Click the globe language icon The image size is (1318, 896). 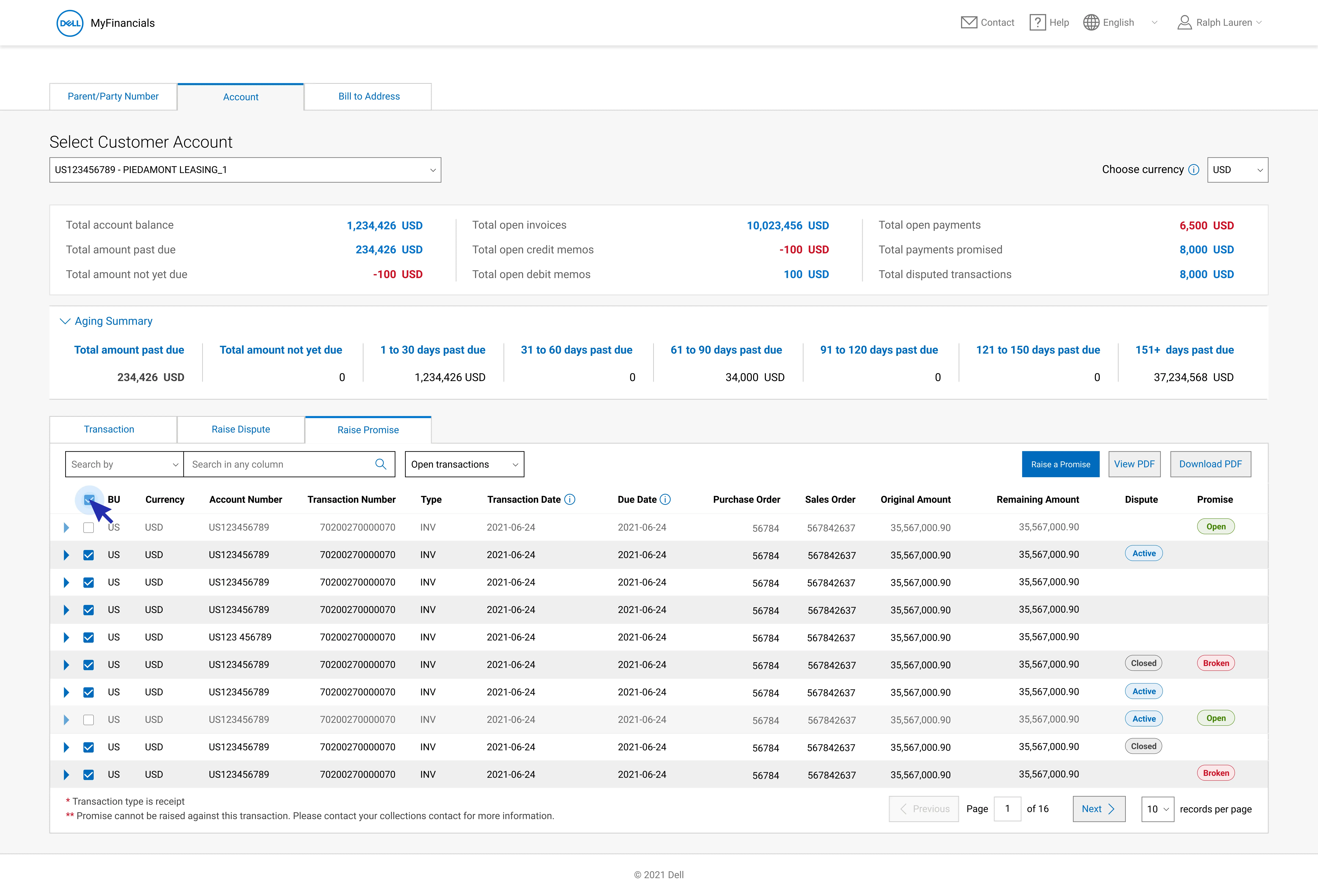click(x=1091, y=23)
